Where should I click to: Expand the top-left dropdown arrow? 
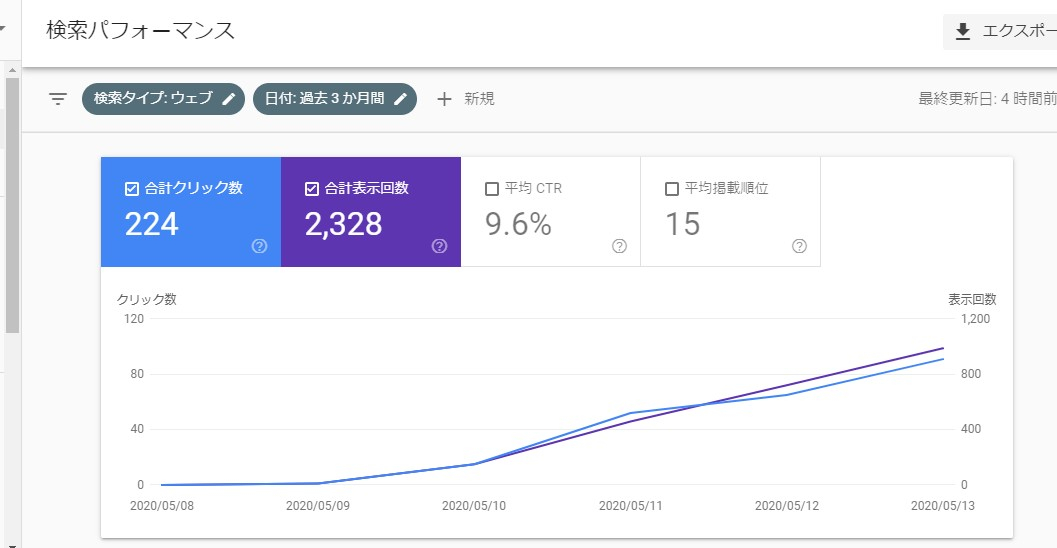(3, 30)
